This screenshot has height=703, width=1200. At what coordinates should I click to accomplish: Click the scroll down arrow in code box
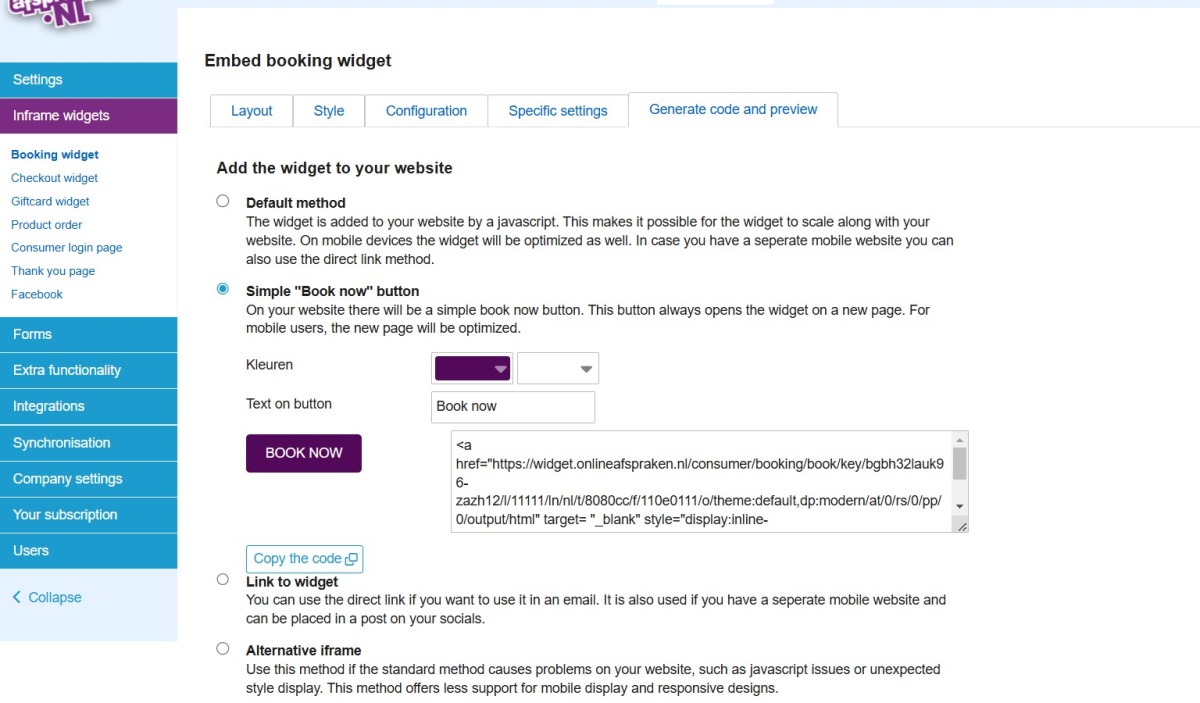960,507
